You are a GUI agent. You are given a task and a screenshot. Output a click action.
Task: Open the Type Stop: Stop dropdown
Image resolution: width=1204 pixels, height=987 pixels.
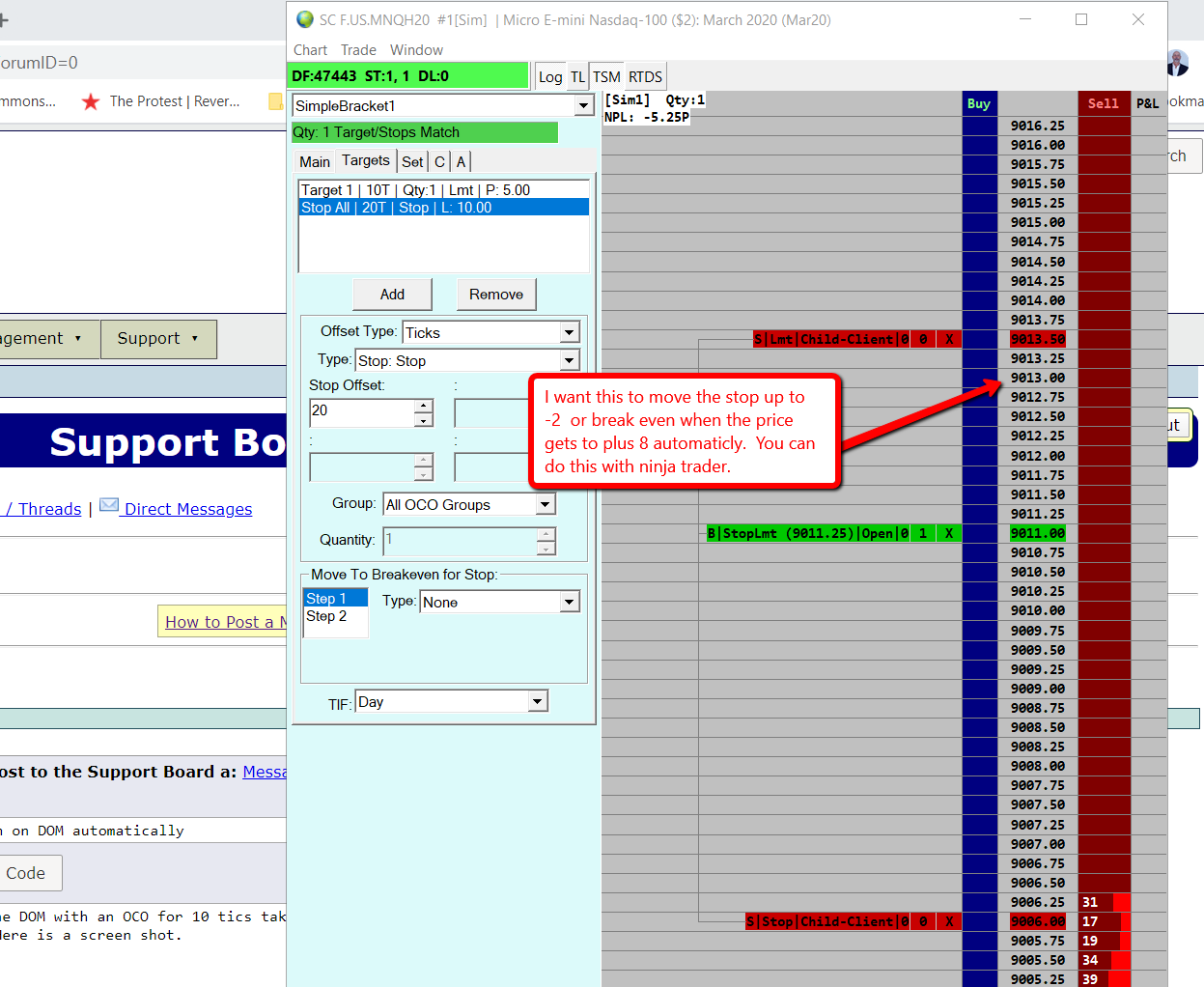(570, 360)
